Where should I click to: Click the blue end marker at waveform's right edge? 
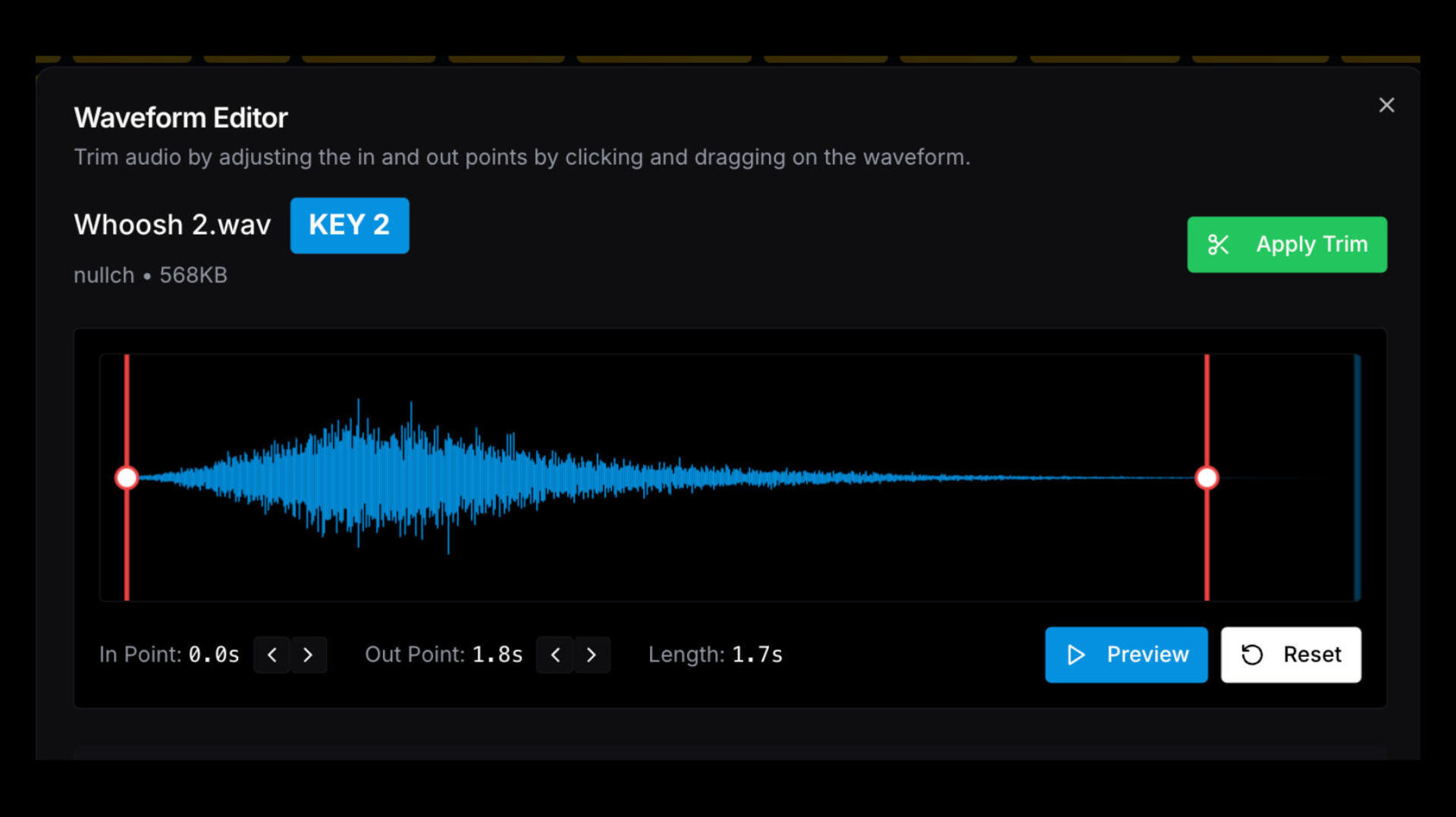pyautogui.click(x=1357, y=478)
